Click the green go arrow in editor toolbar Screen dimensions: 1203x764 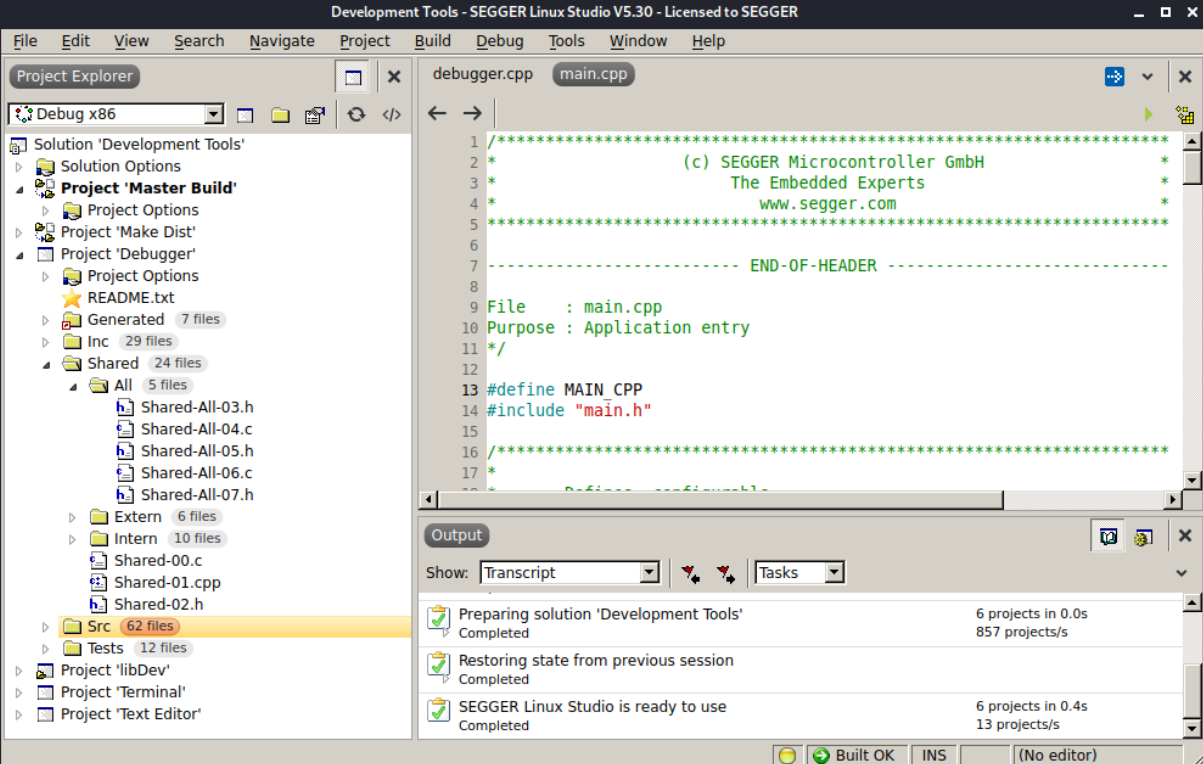click(1148, 114)
